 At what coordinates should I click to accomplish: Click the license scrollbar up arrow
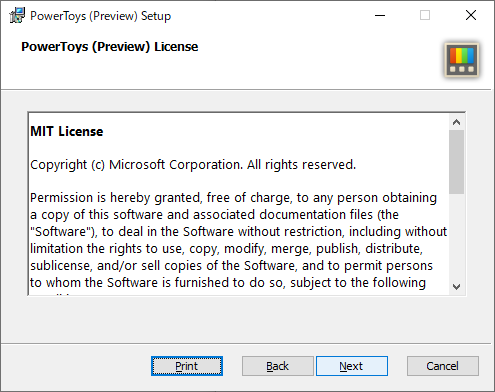456,122
